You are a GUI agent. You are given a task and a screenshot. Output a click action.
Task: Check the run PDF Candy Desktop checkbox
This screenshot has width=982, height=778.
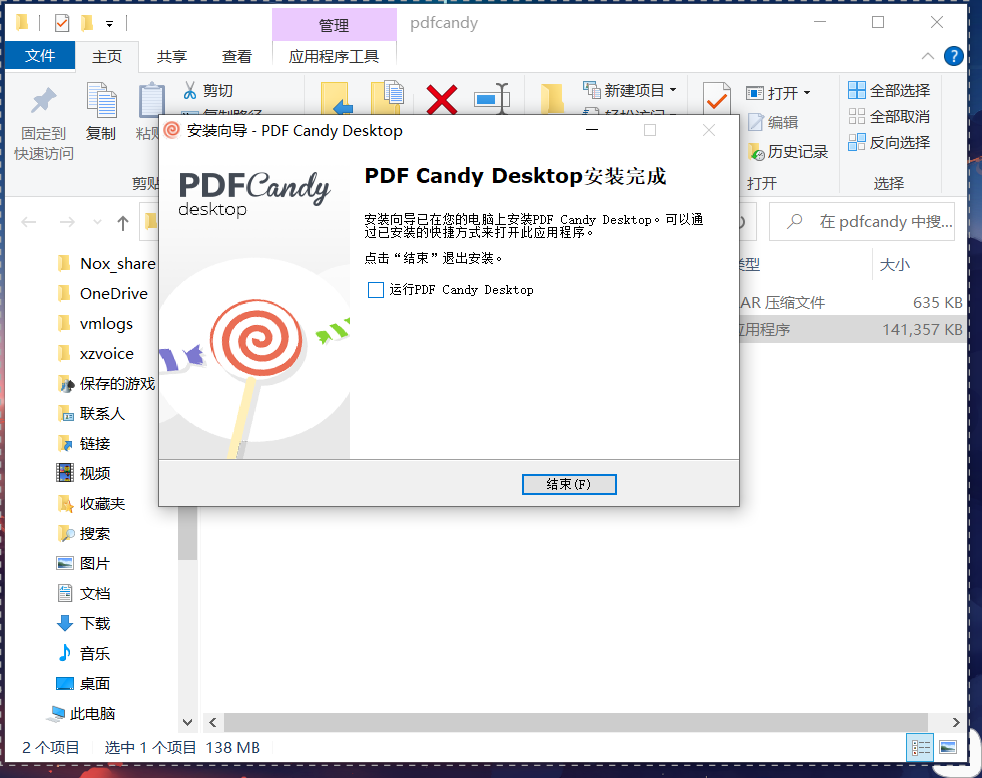pyautogui.click(x=376, y=290)
